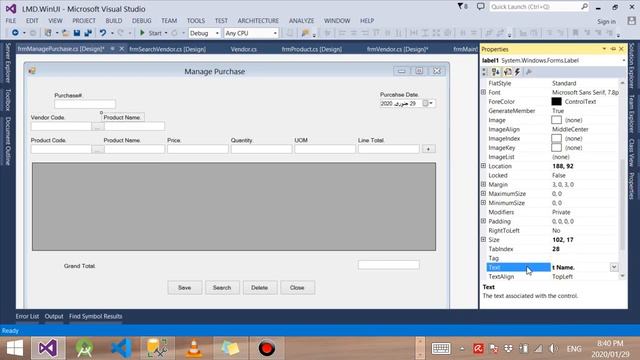
Task: Expand the Size property
Action: click(484, 240)
